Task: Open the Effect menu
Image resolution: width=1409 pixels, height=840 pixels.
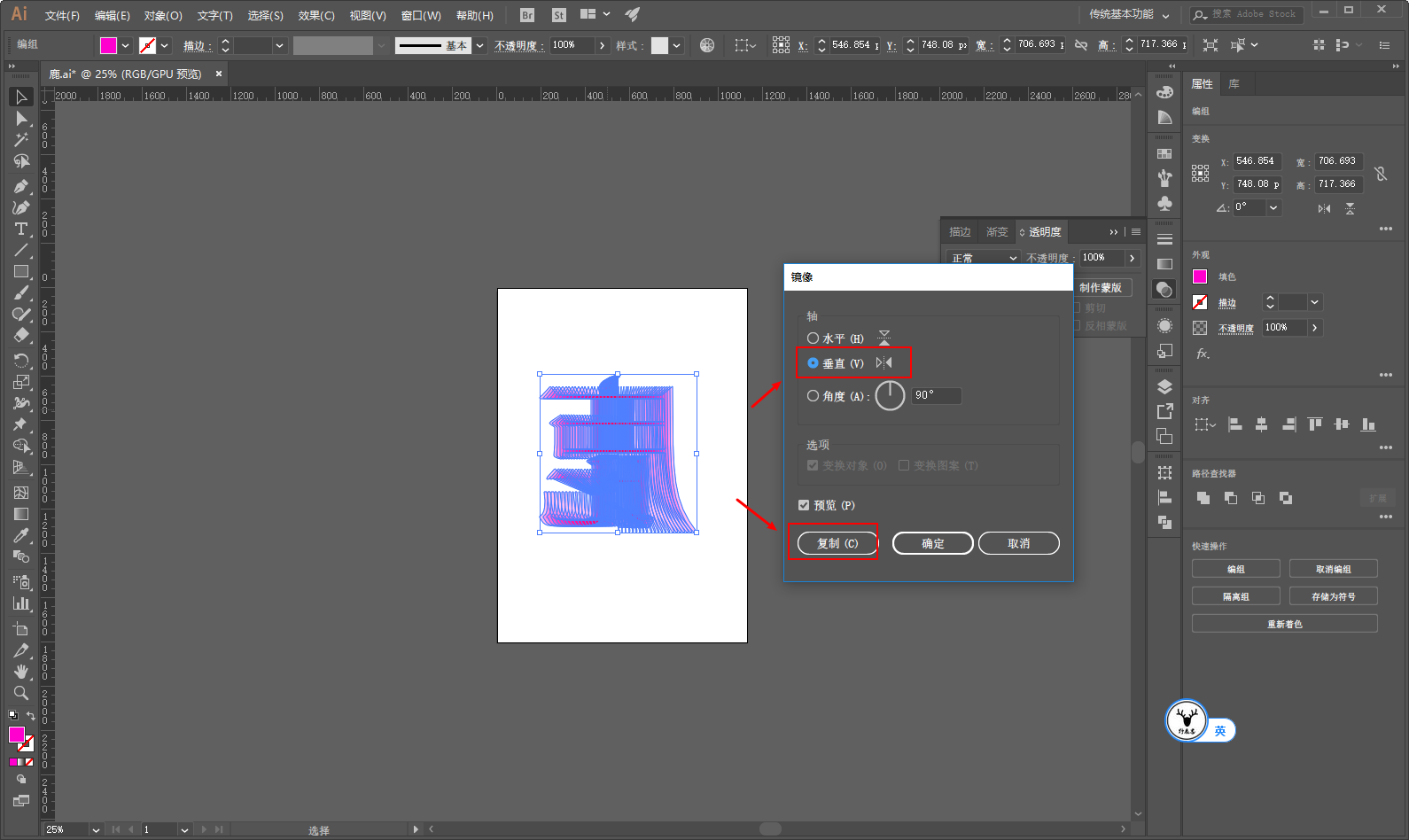Action: point(315,15)
